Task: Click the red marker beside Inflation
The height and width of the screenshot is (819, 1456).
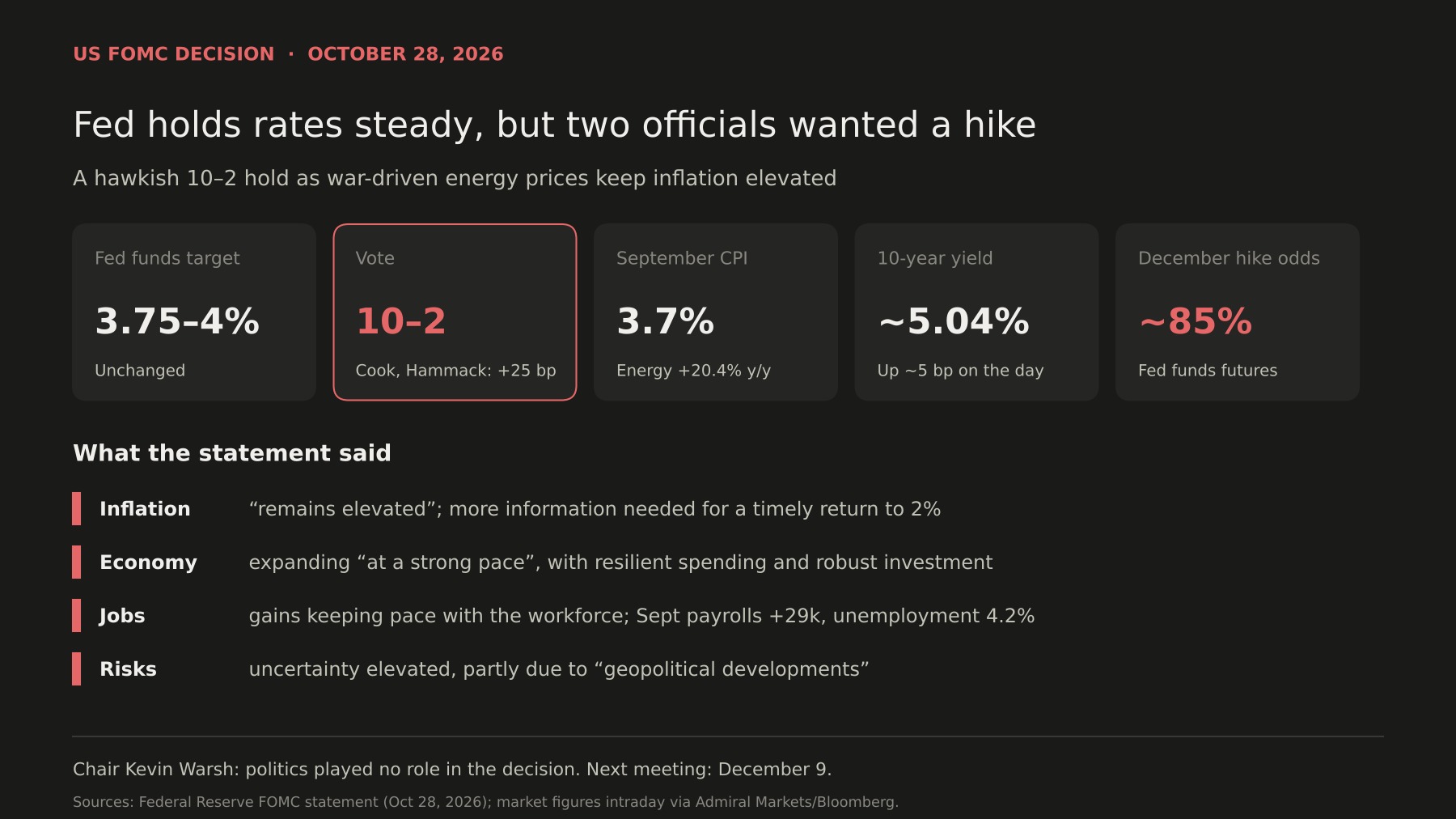Action: [77, 509]
